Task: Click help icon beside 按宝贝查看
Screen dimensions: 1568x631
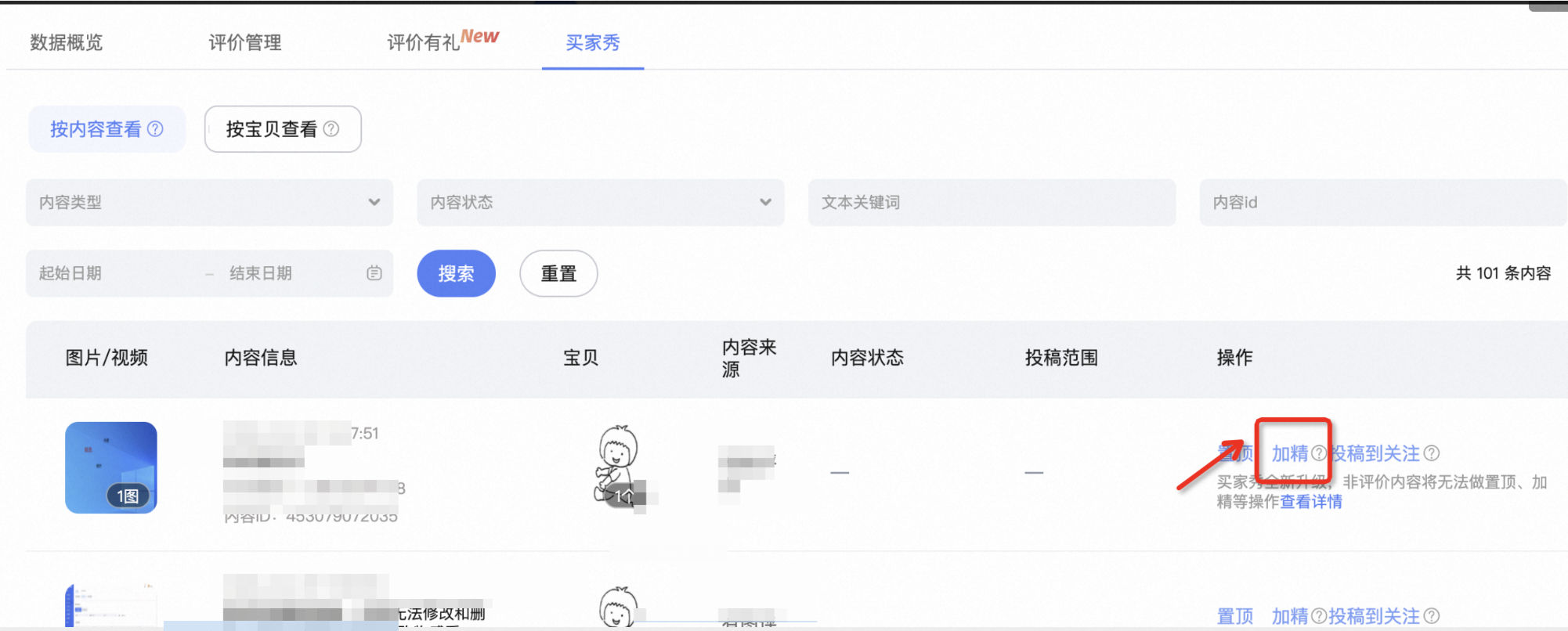Action: (x=331, y=129)
